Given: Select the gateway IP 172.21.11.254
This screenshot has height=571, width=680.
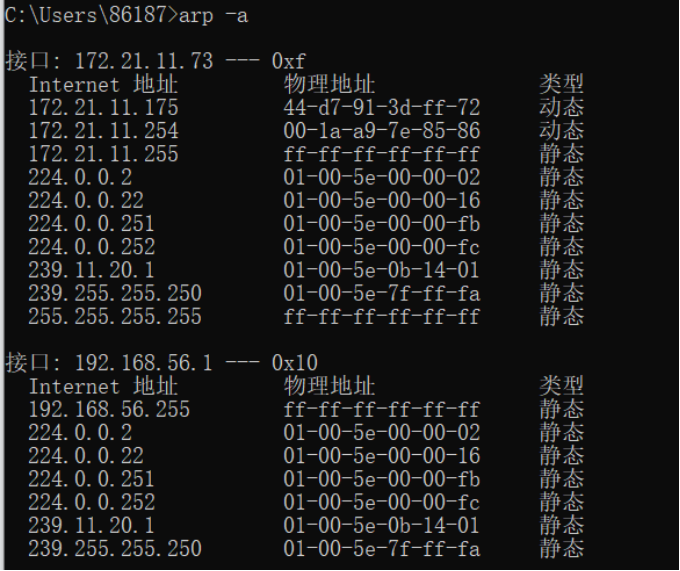Looking at the screenshot, I should tap(103, 131).
